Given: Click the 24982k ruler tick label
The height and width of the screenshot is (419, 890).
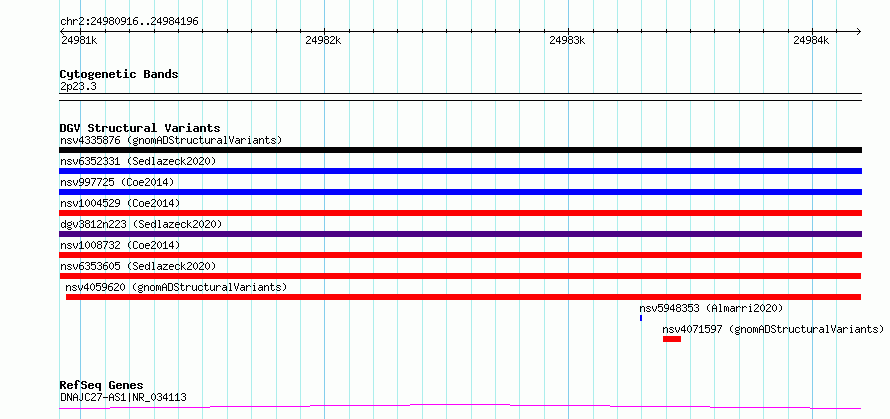Looking at the screenshot, I should [x=323, y=40].
